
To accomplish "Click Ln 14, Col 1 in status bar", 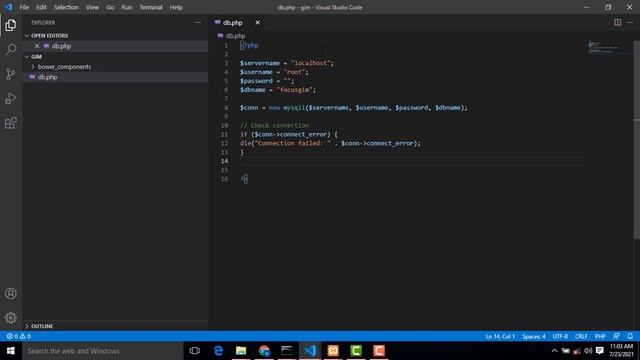I will coord(500,336).
